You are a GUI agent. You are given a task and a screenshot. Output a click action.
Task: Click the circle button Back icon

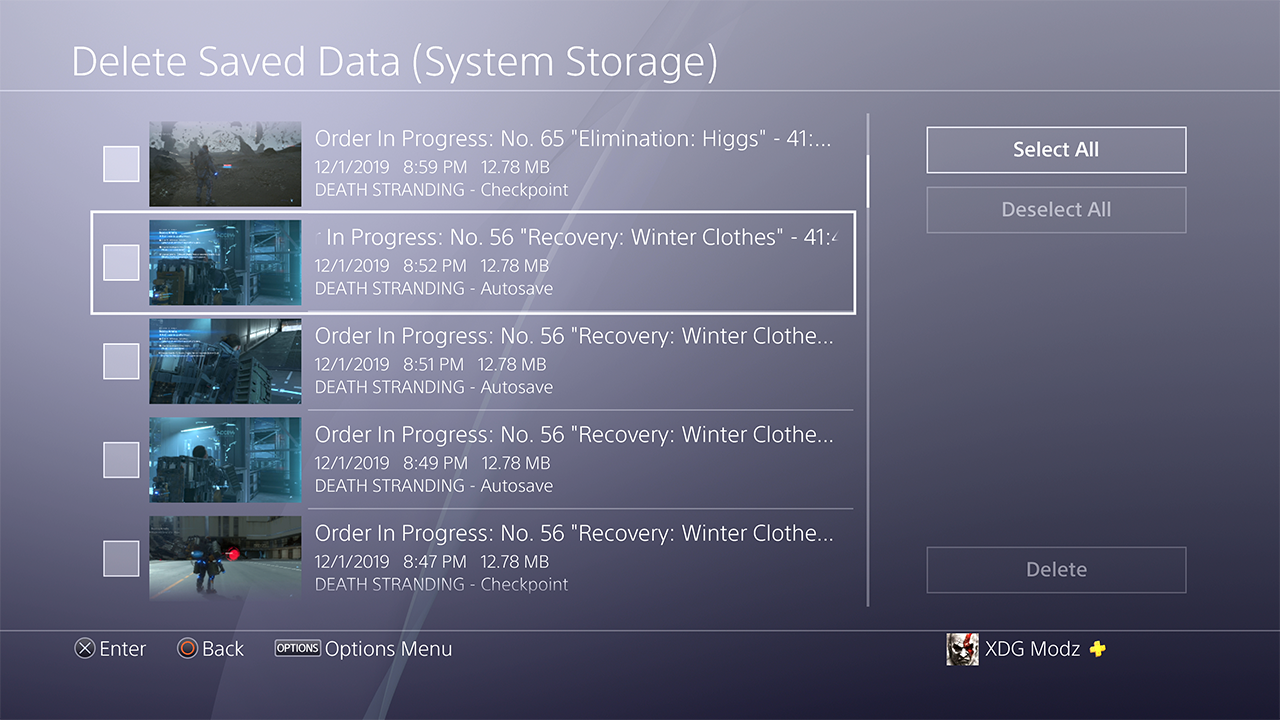187,649
